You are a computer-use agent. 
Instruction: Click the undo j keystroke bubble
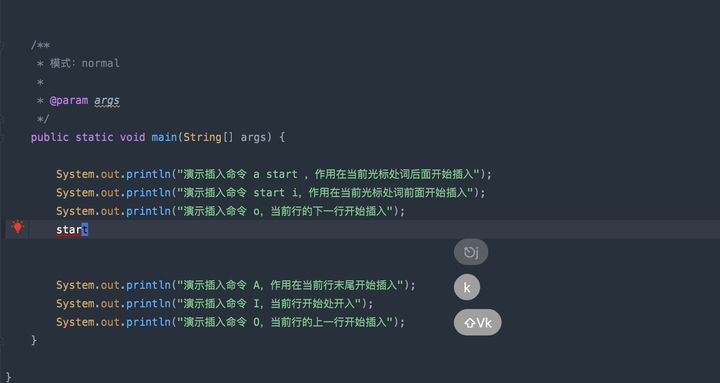[x=471, y=252]
